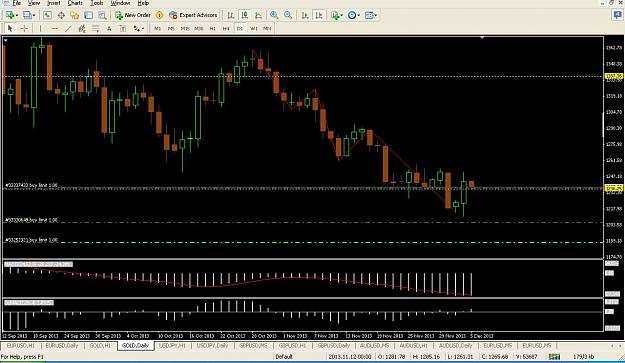The width and height of the screenshot is (625, 363).
Task: Select the Text tool marked A
Action: pyautogui.click(x=109, y=28)
